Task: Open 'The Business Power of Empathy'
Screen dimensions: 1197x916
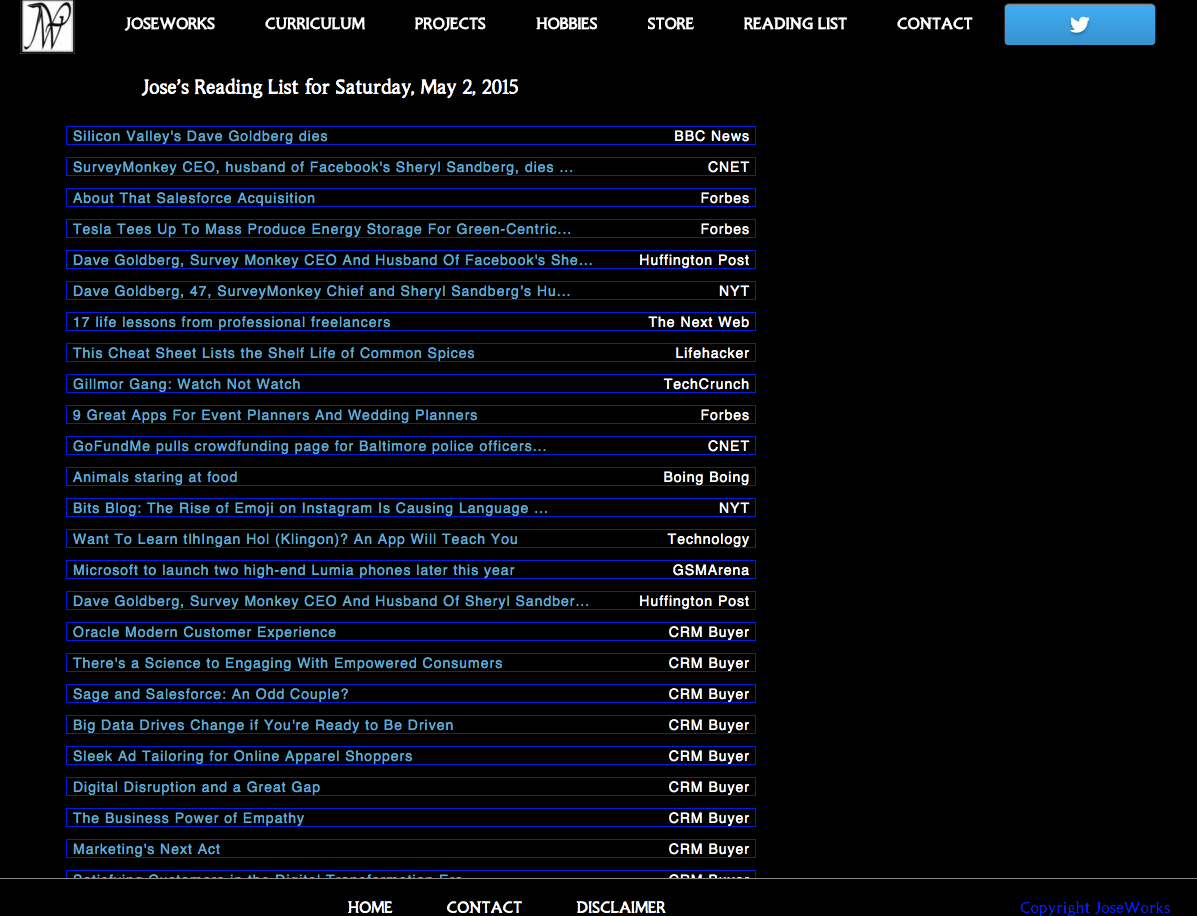Action: (x=188, y=818)
